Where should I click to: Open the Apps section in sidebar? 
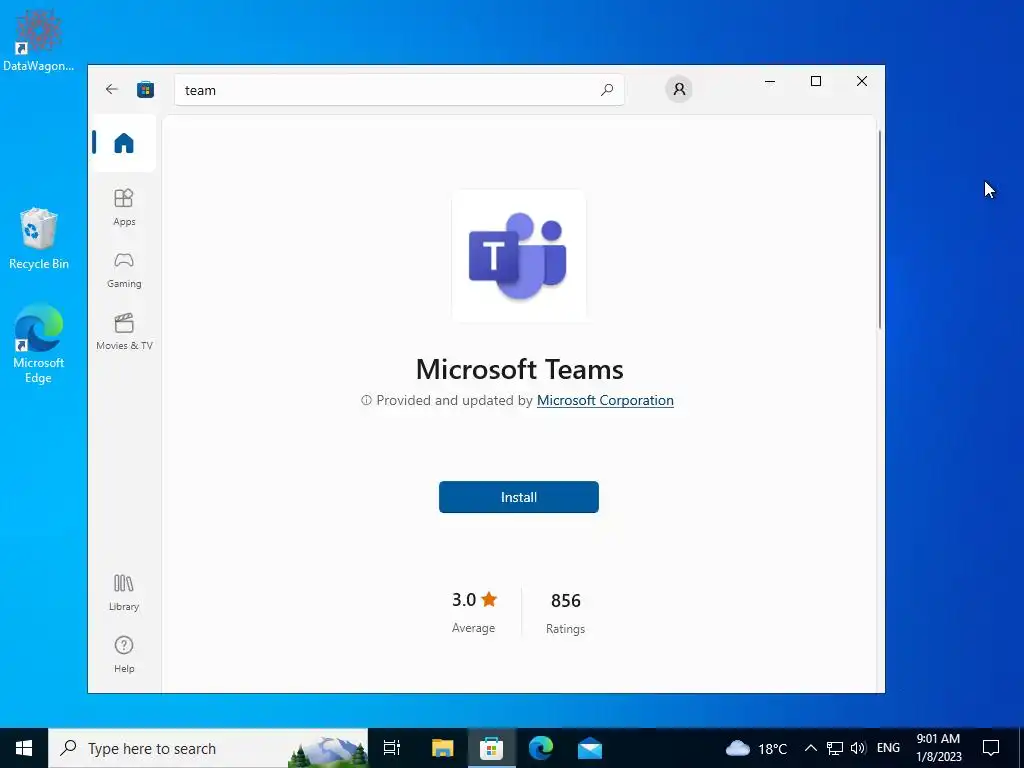click(124, 208)
